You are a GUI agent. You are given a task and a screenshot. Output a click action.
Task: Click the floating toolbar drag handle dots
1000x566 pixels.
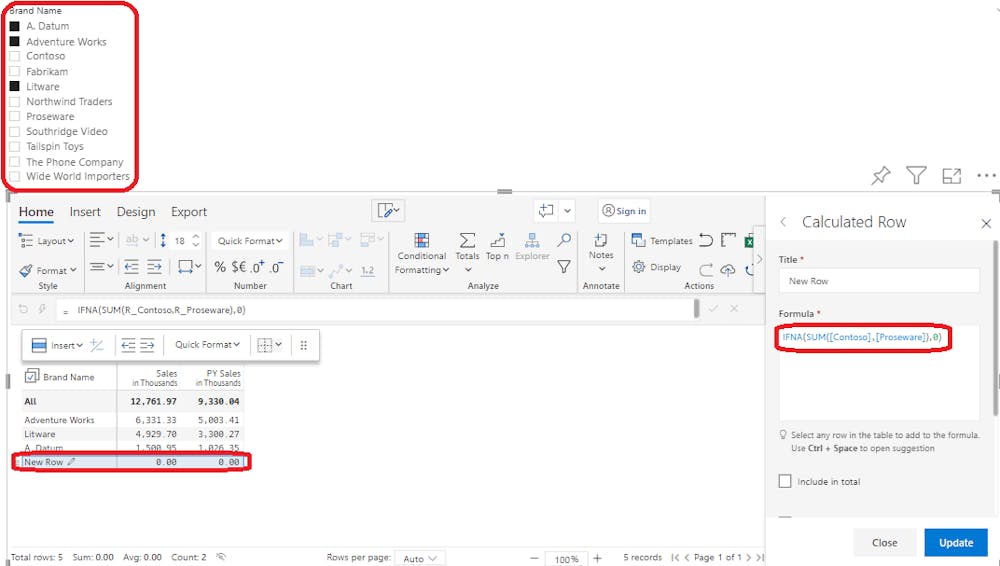[304, 345]
